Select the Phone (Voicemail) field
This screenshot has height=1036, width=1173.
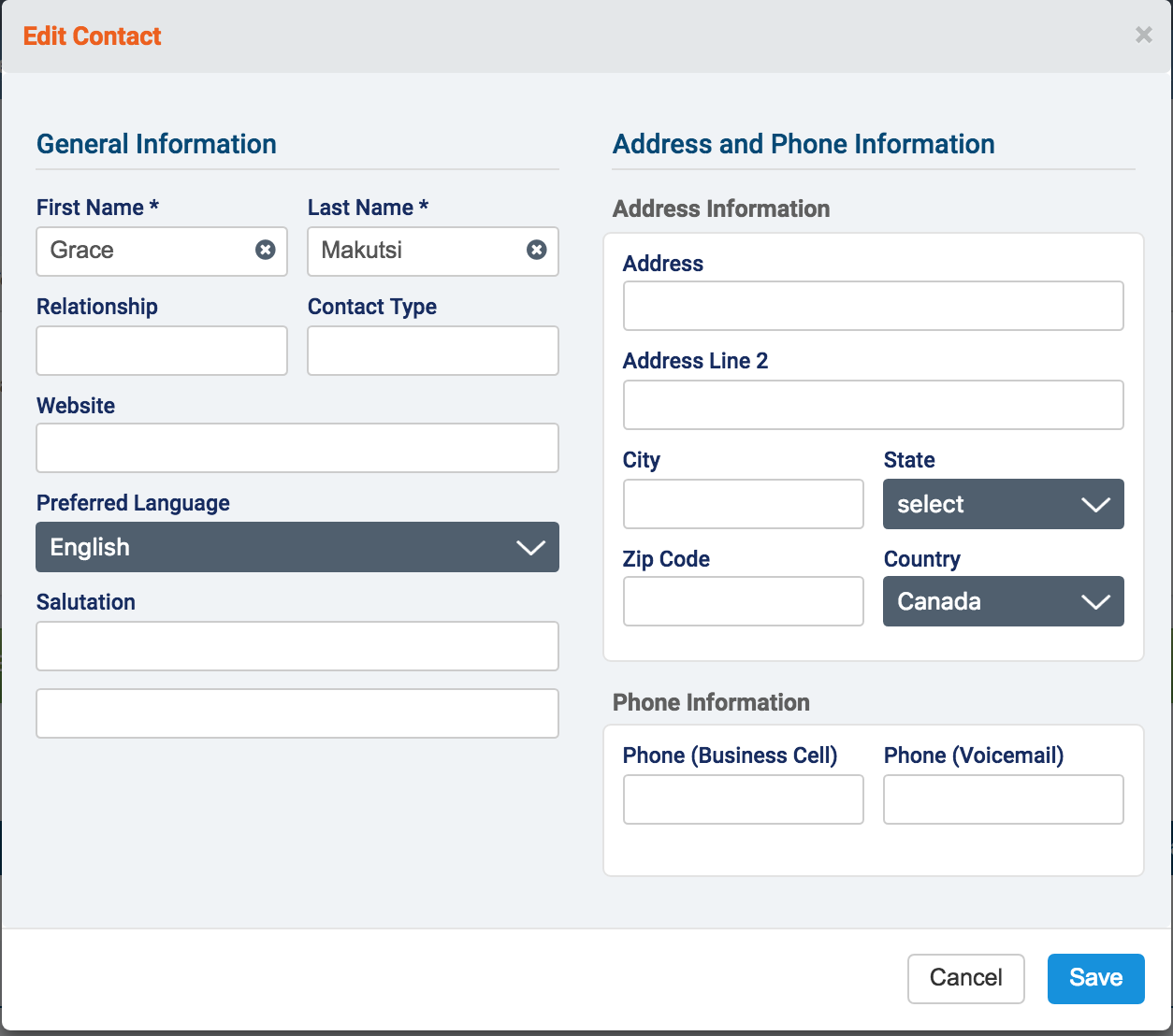tap(1003, 799)
